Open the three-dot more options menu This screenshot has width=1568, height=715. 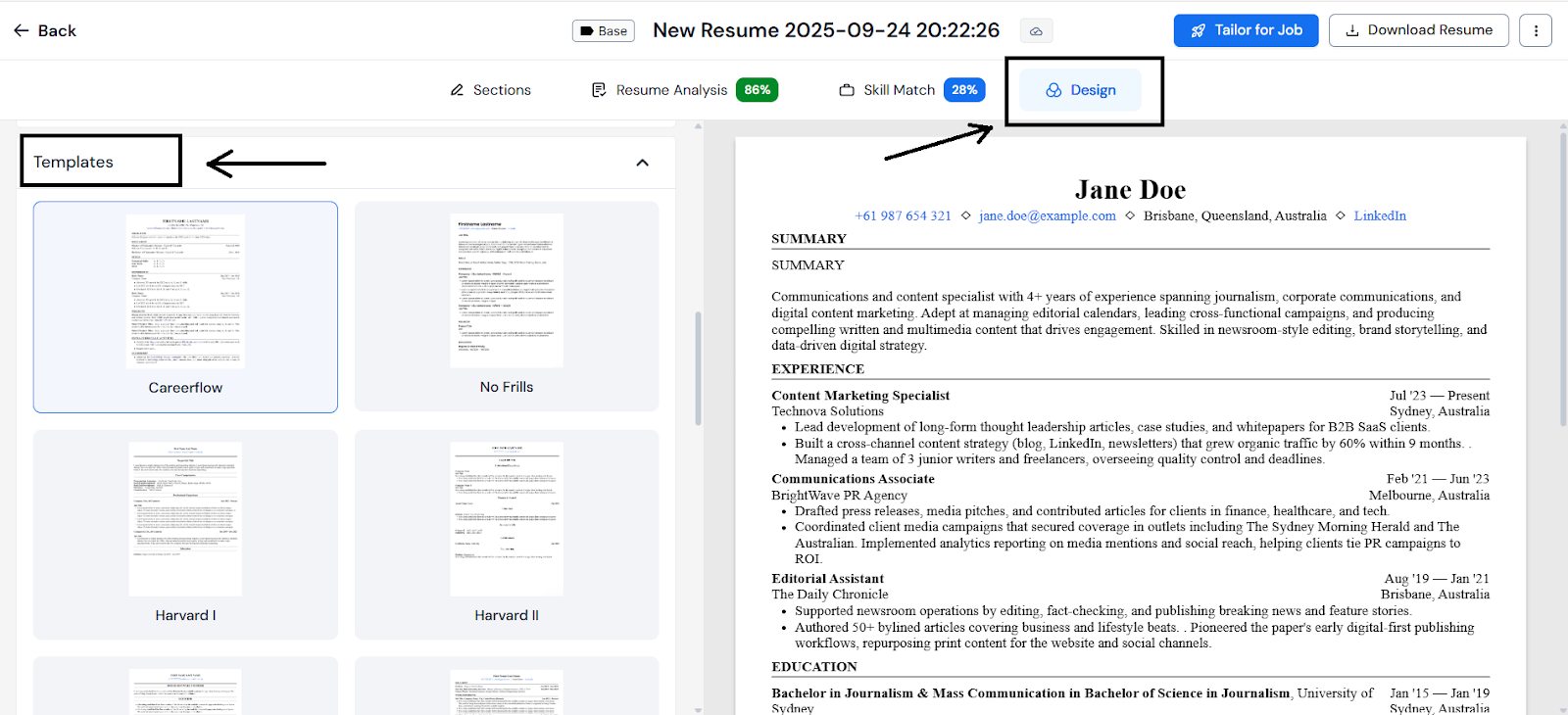click(x=1536, y=30)
